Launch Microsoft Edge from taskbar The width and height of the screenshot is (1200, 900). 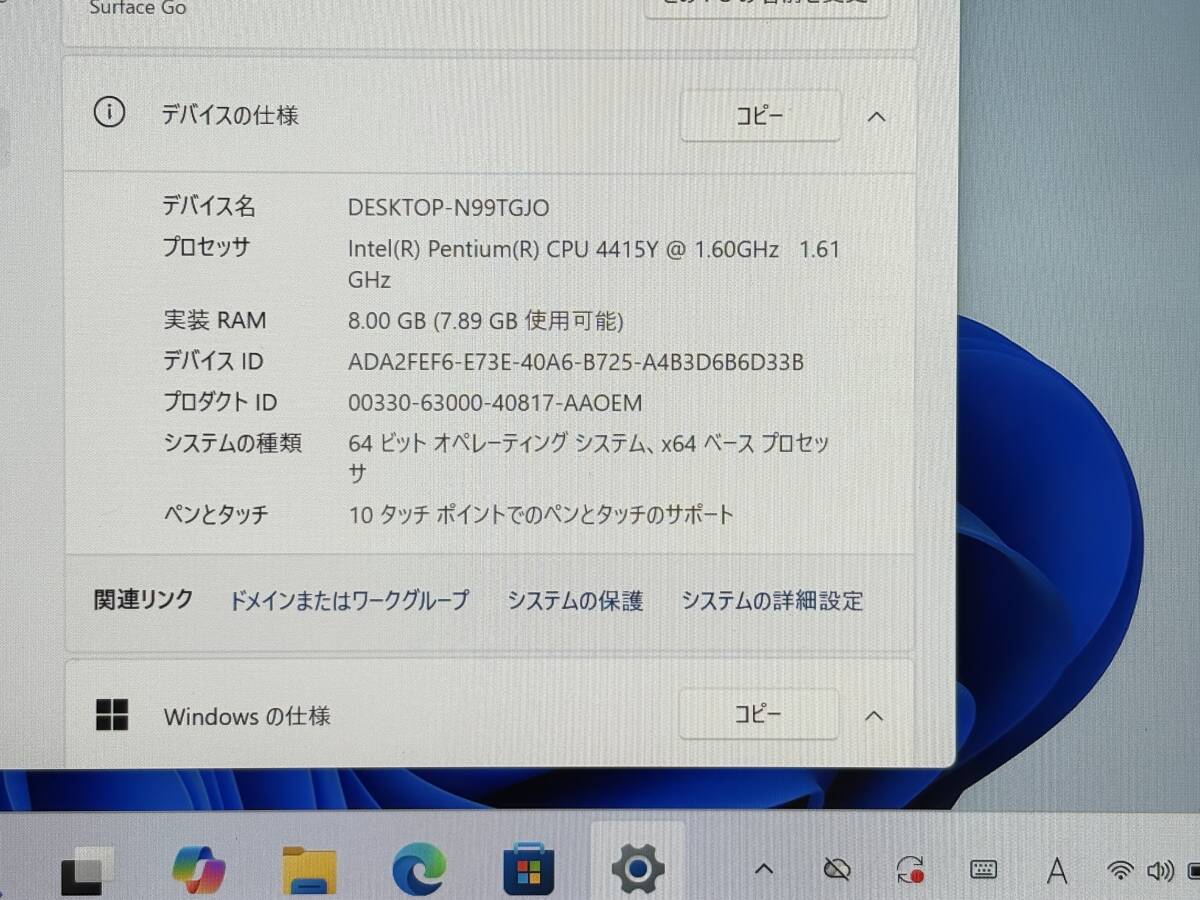coord(419,870)
